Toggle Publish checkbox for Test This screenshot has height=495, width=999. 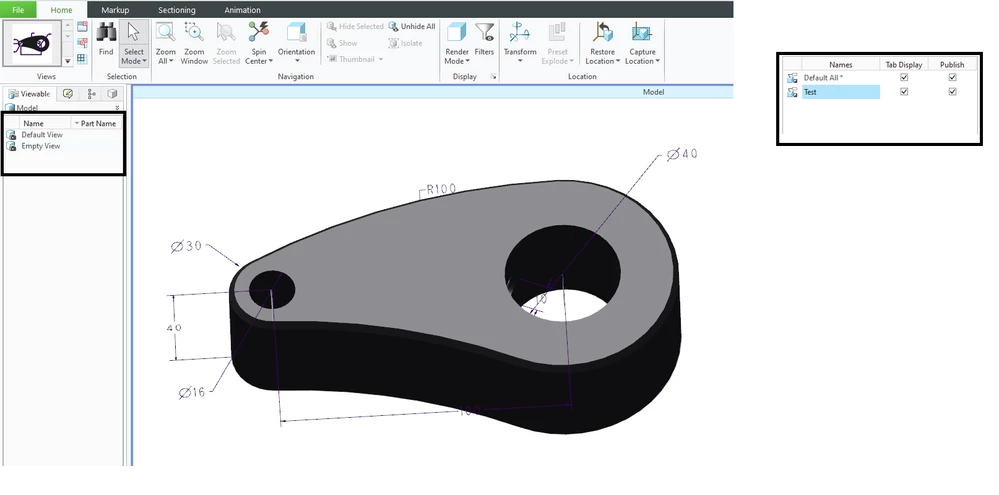(952, 91)
